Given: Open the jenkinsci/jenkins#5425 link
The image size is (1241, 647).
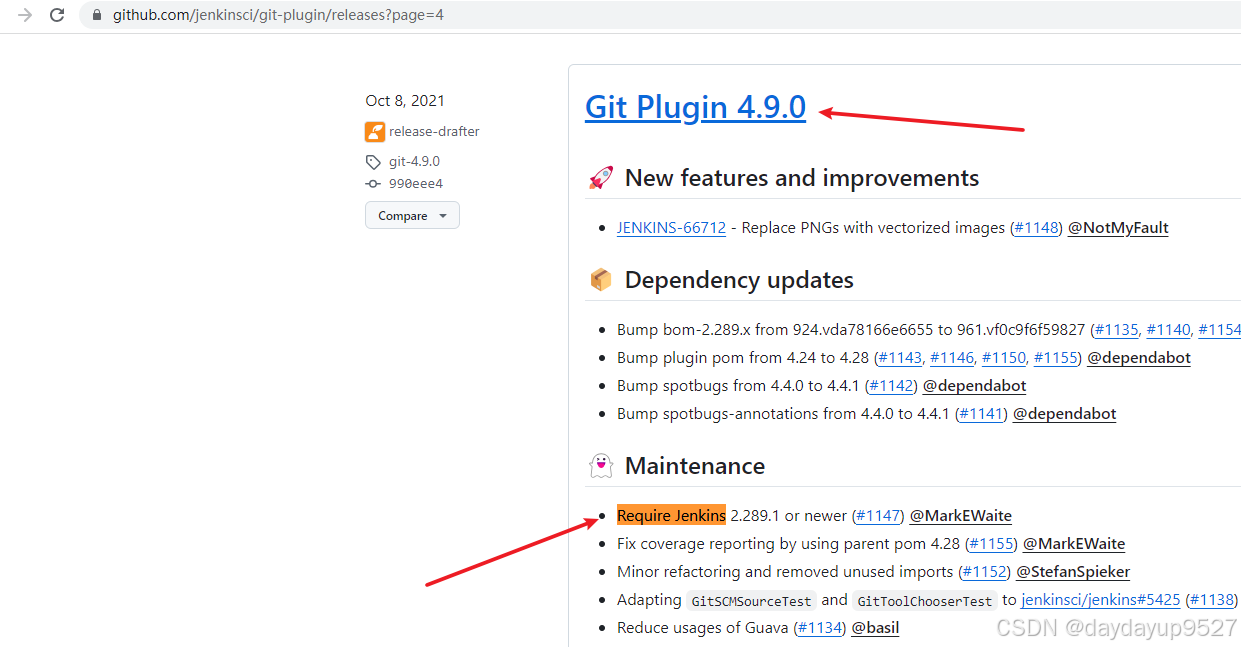Looking at the screenshot, I should click(1101, 600).
